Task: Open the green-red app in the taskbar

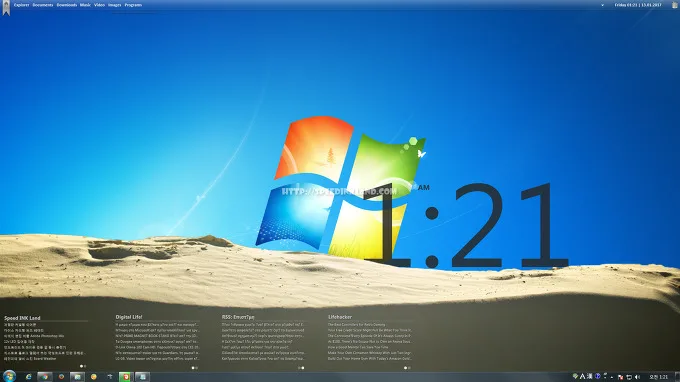Action: tap(125, 377)
